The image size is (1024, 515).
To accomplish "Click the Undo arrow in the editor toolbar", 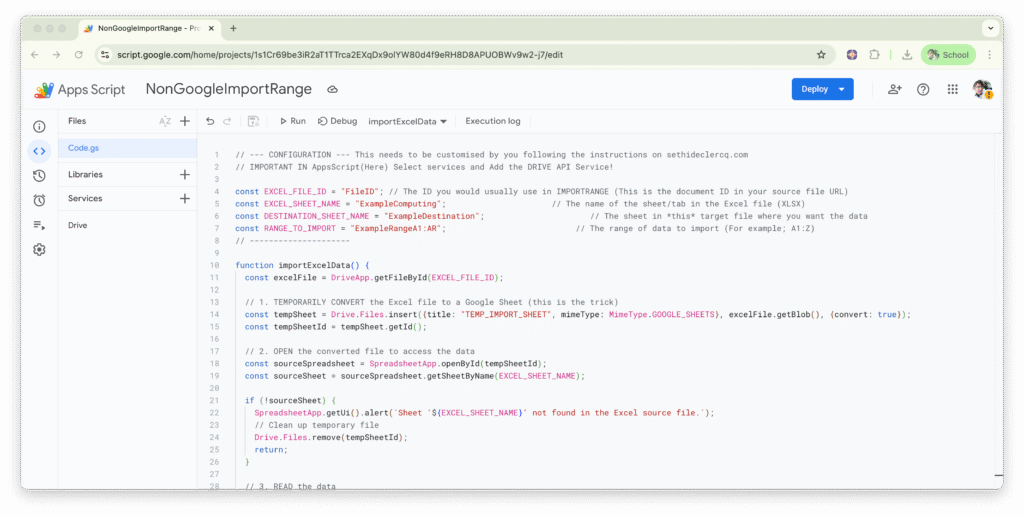I will click(x=210, y=121).
